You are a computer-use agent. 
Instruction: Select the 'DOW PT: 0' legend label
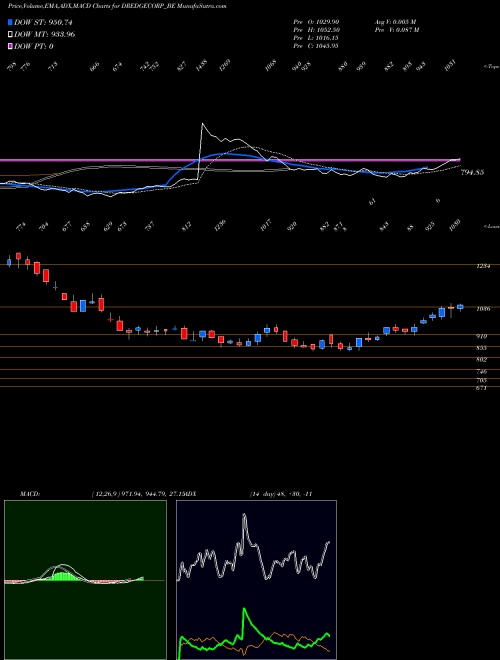(34, 46)
